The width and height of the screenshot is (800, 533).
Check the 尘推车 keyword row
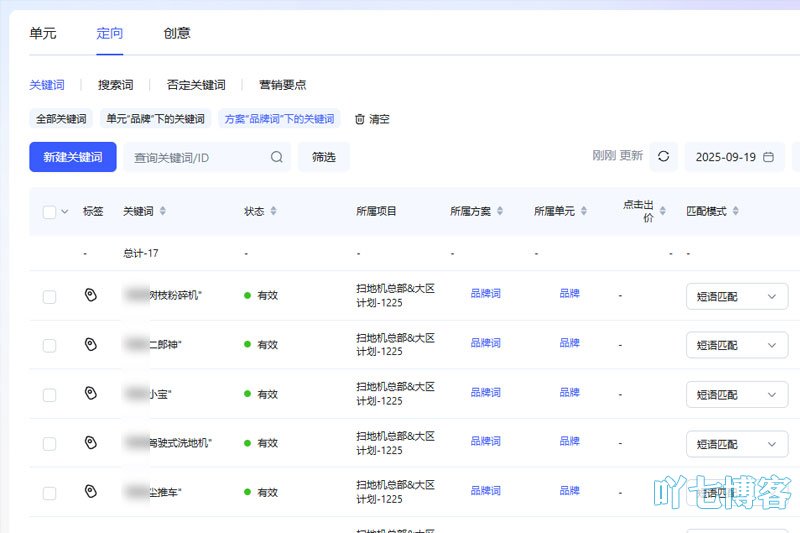click(49, 493)
